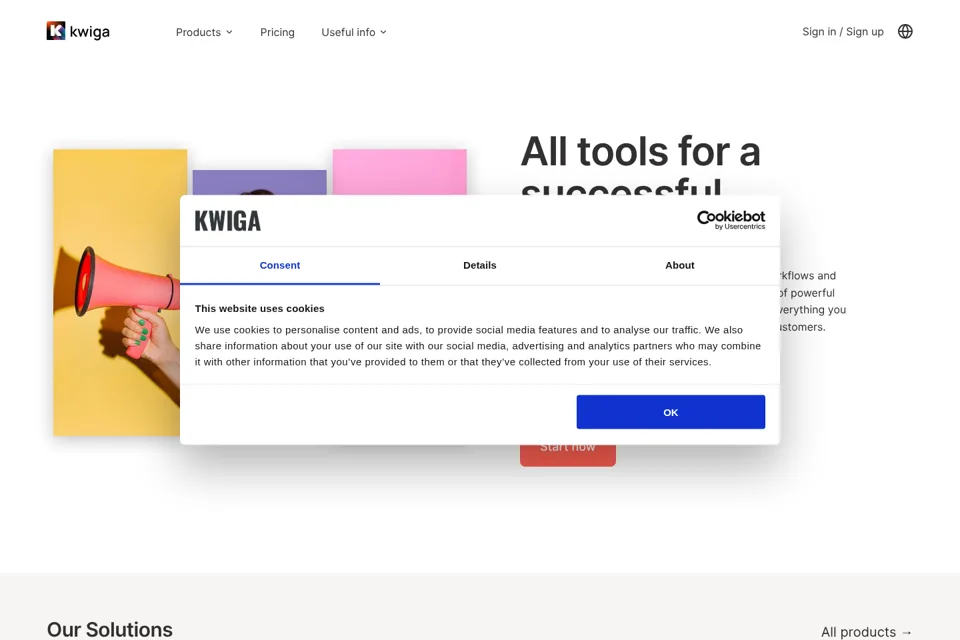Open the All products link

tap(866, 631)
